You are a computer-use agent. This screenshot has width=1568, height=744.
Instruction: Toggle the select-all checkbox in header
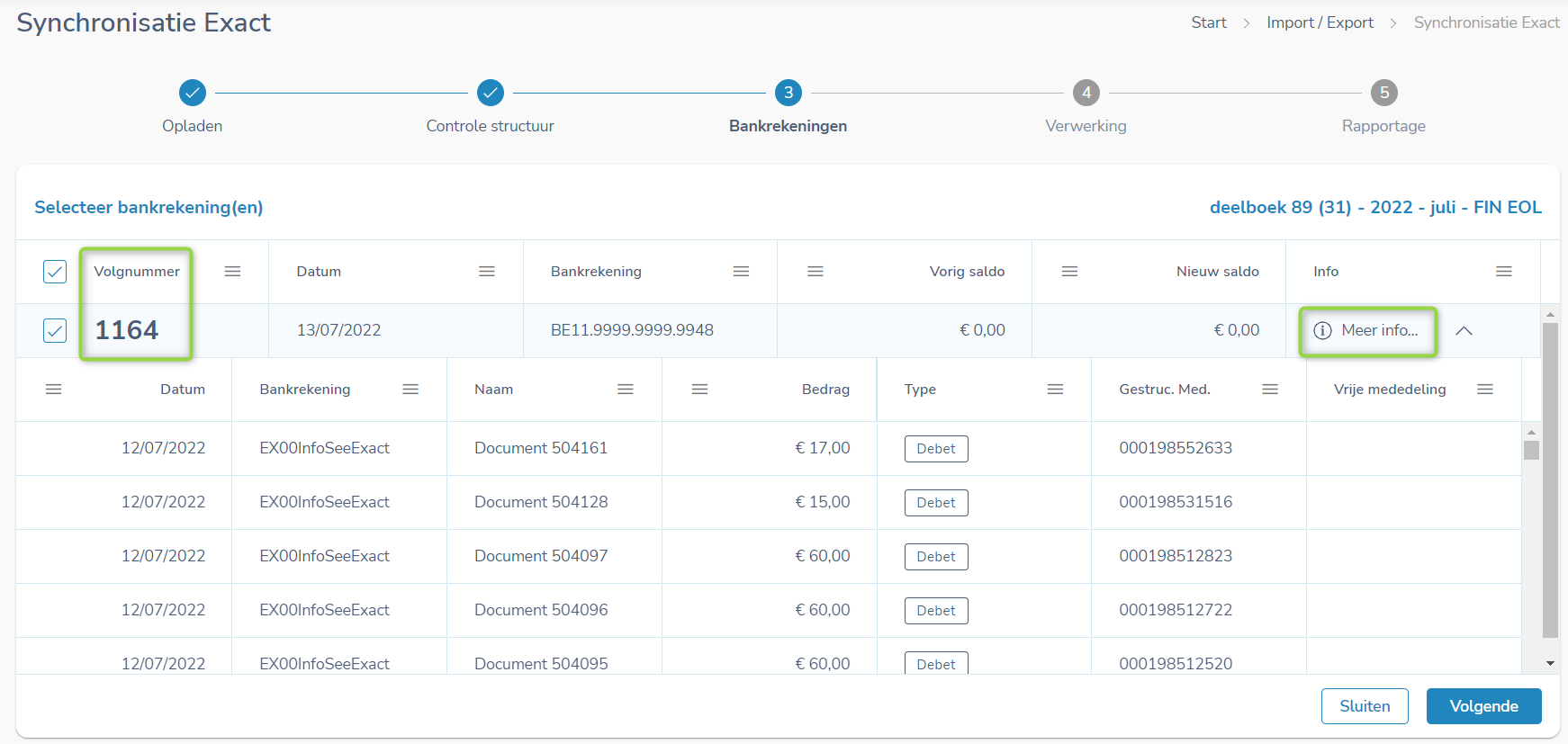(x=55, y=272)
